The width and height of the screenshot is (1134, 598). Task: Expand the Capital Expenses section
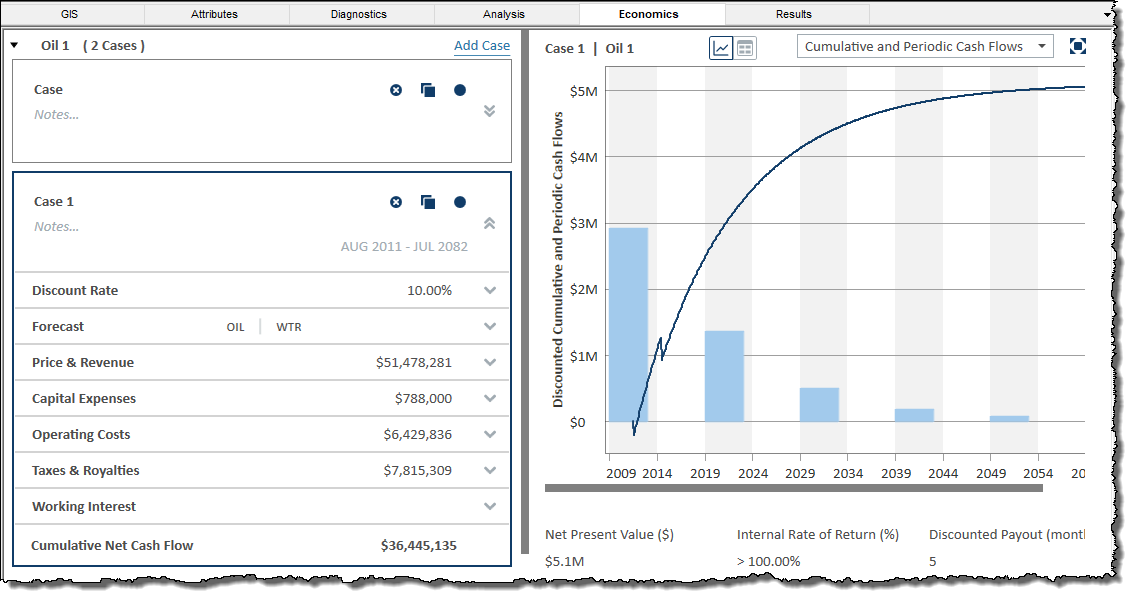click(489, 399)
